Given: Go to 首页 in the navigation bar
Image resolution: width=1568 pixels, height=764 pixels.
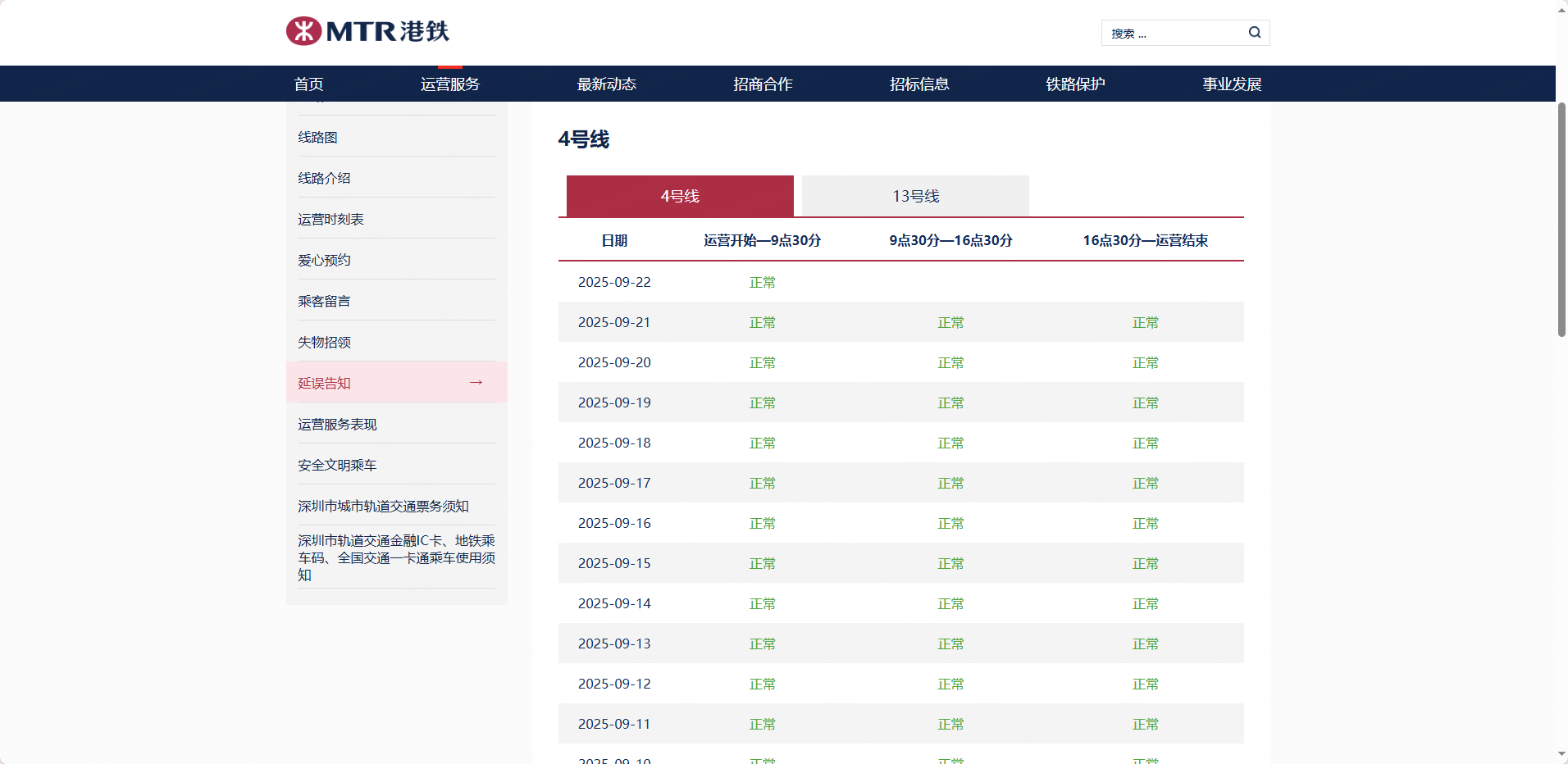Looking at the screenshot, I should pos(308,83).
